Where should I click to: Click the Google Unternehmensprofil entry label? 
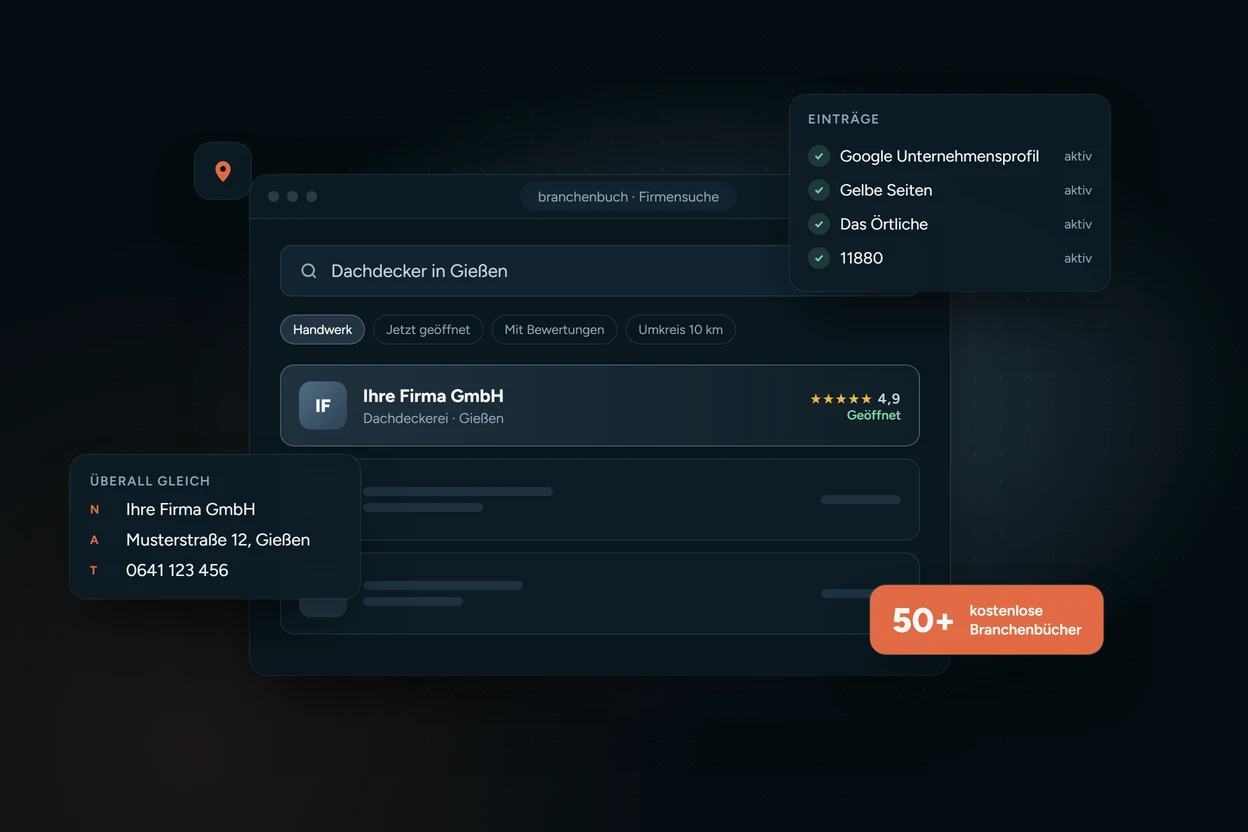pyautogui.click(x=939, y=156)
